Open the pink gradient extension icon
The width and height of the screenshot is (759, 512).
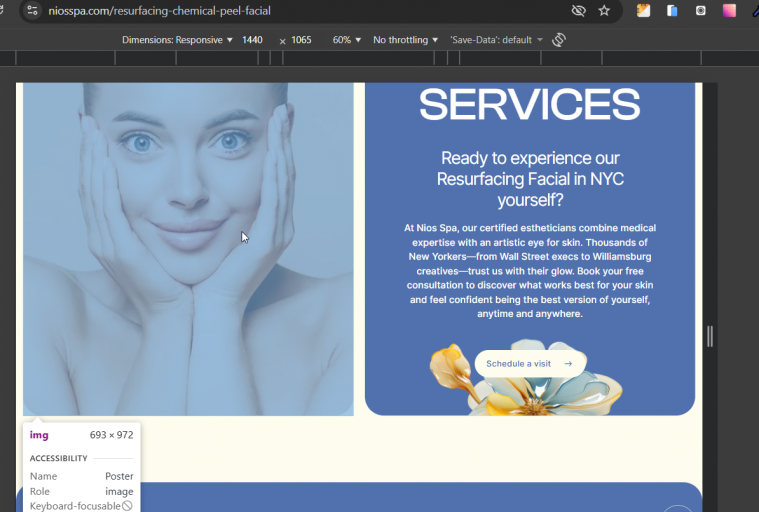[x=729, y=10]
